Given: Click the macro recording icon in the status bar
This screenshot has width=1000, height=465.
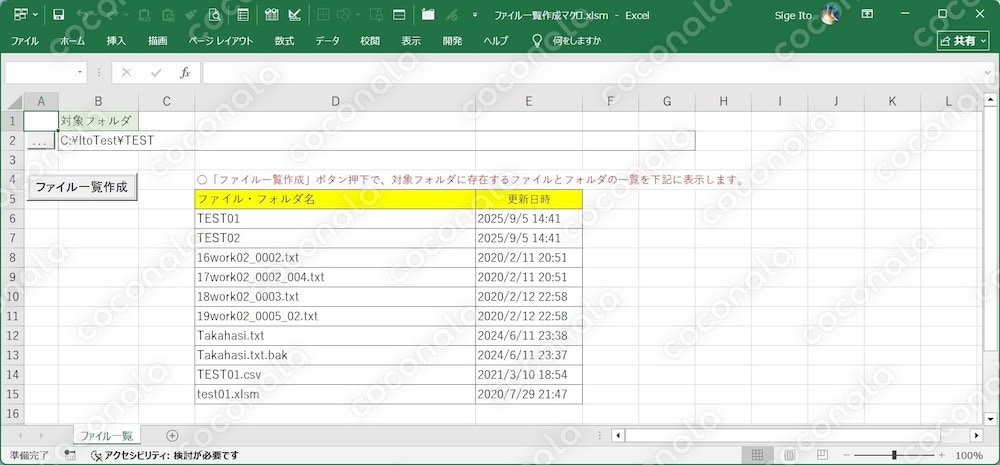Looking at the screenshot, I should coord(70,455).
